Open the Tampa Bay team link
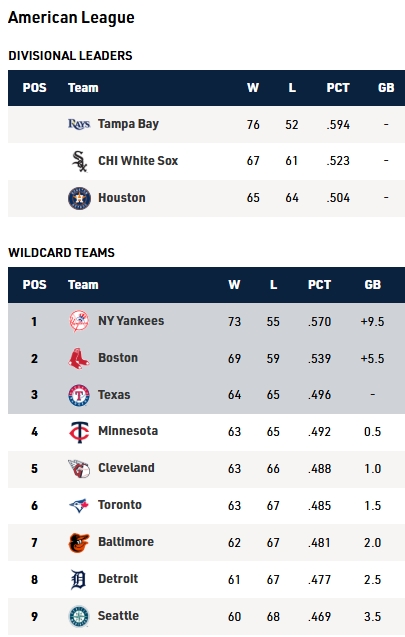Viewport: 405px width, 637px height. [128, 124]
